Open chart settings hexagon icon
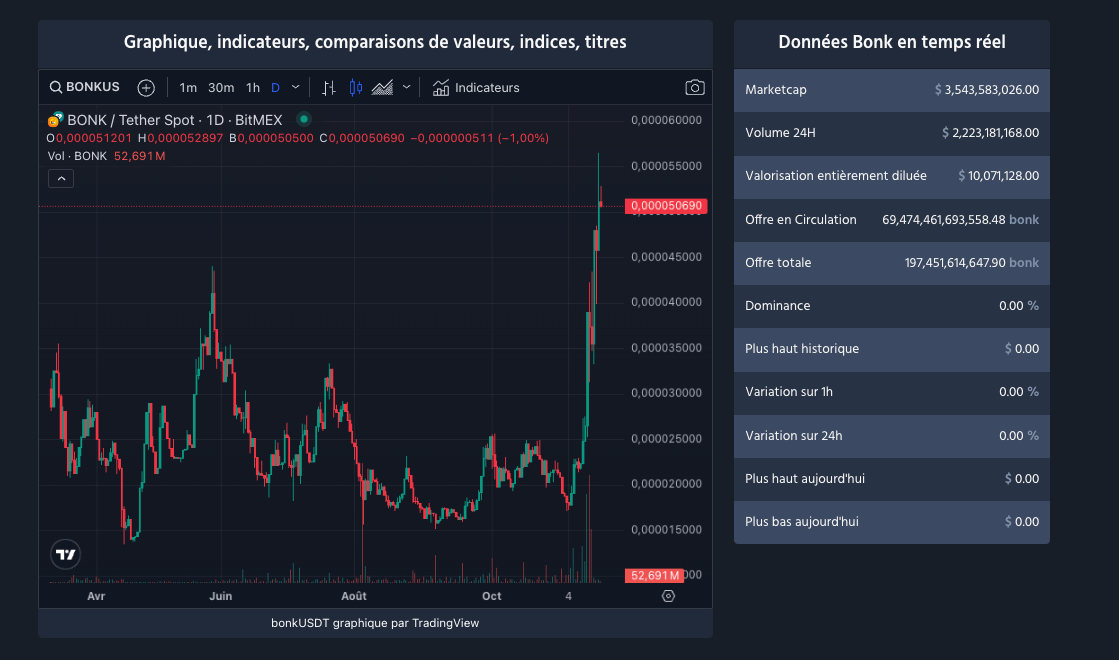This screenshot has height=660, width=1119. (669, 596)
